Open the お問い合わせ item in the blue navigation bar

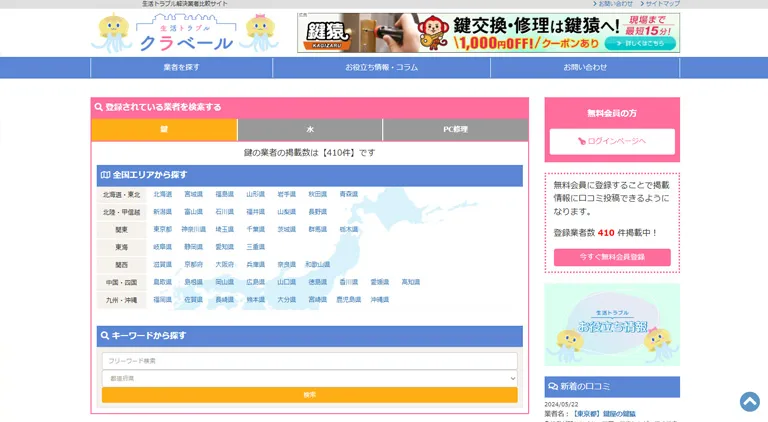tap(585, 68)
